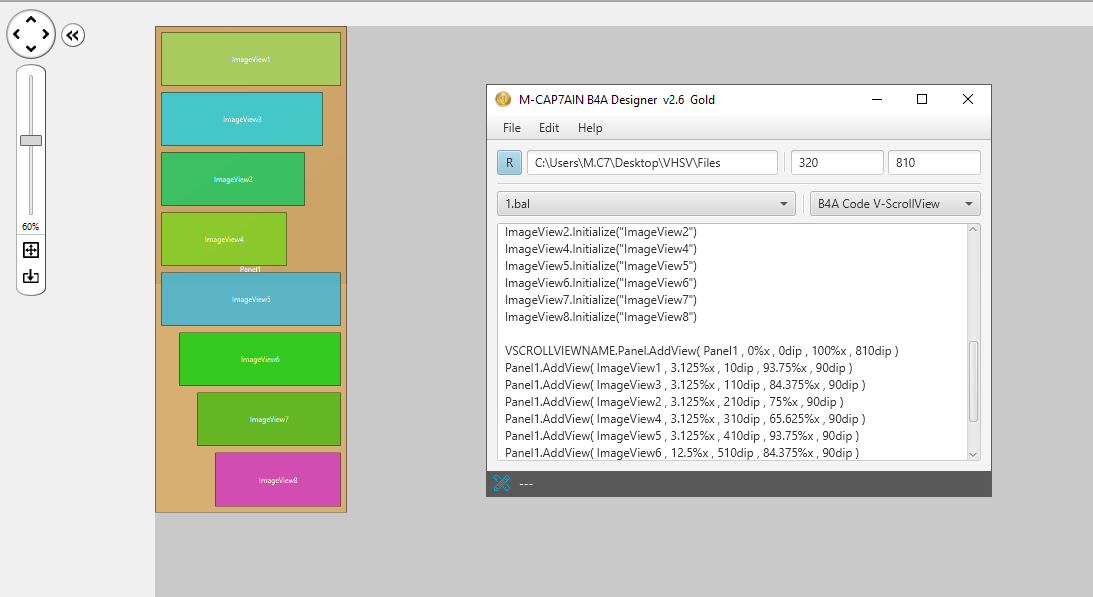The height and width of the screenshot is (597, 1093).
Task: Click the pan up arrow in navigation pad
Action: click(31, 19)
